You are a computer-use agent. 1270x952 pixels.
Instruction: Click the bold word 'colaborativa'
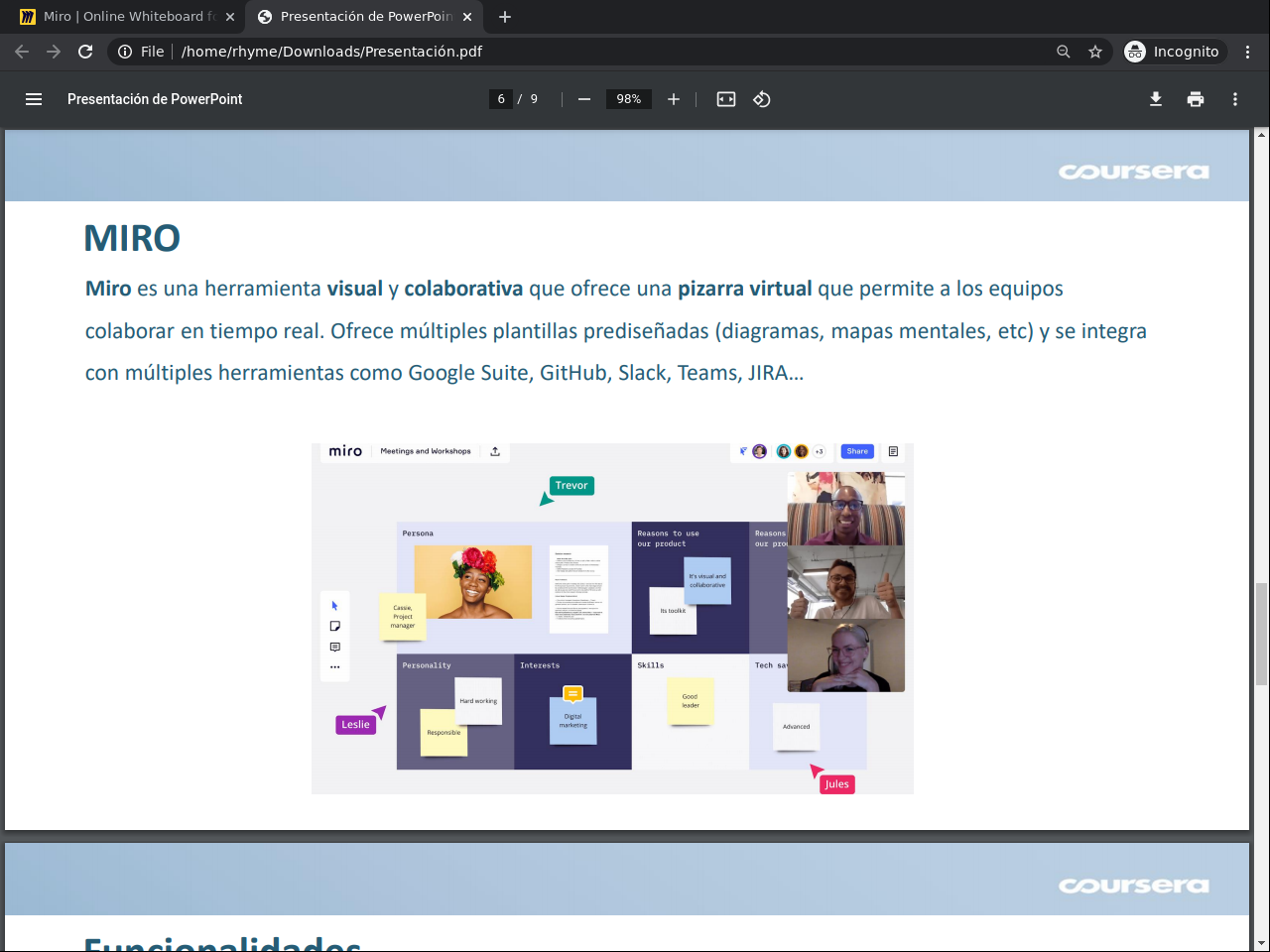click(463, 289)
